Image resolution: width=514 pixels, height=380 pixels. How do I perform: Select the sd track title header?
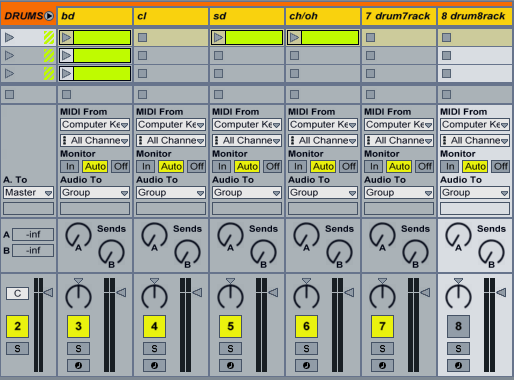(x=247, y=16)
